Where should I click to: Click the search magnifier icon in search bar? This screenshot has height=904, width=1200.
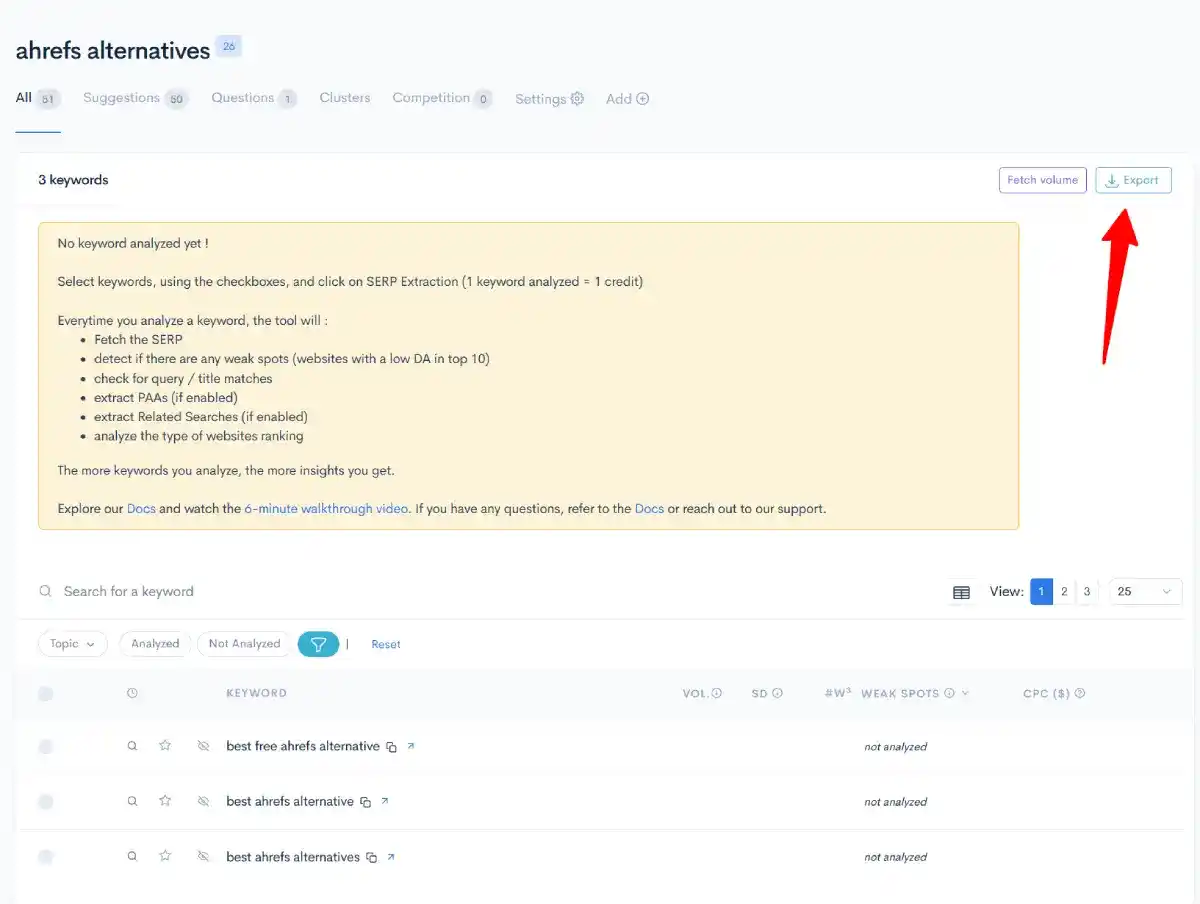pos(45,591)
